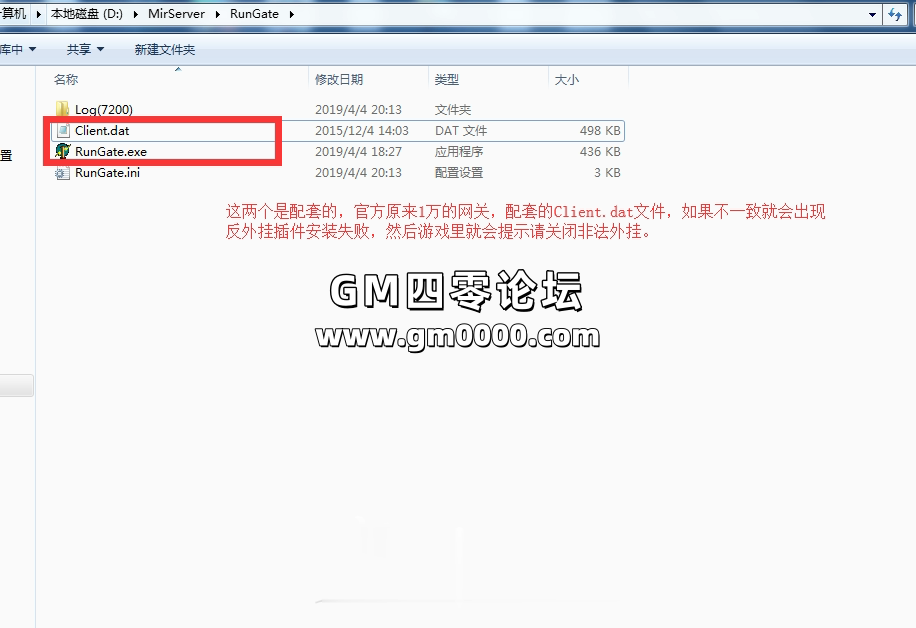Sort by the 类型 column header
The width and height of the screenshot is (916, 628).
point(447,79)
